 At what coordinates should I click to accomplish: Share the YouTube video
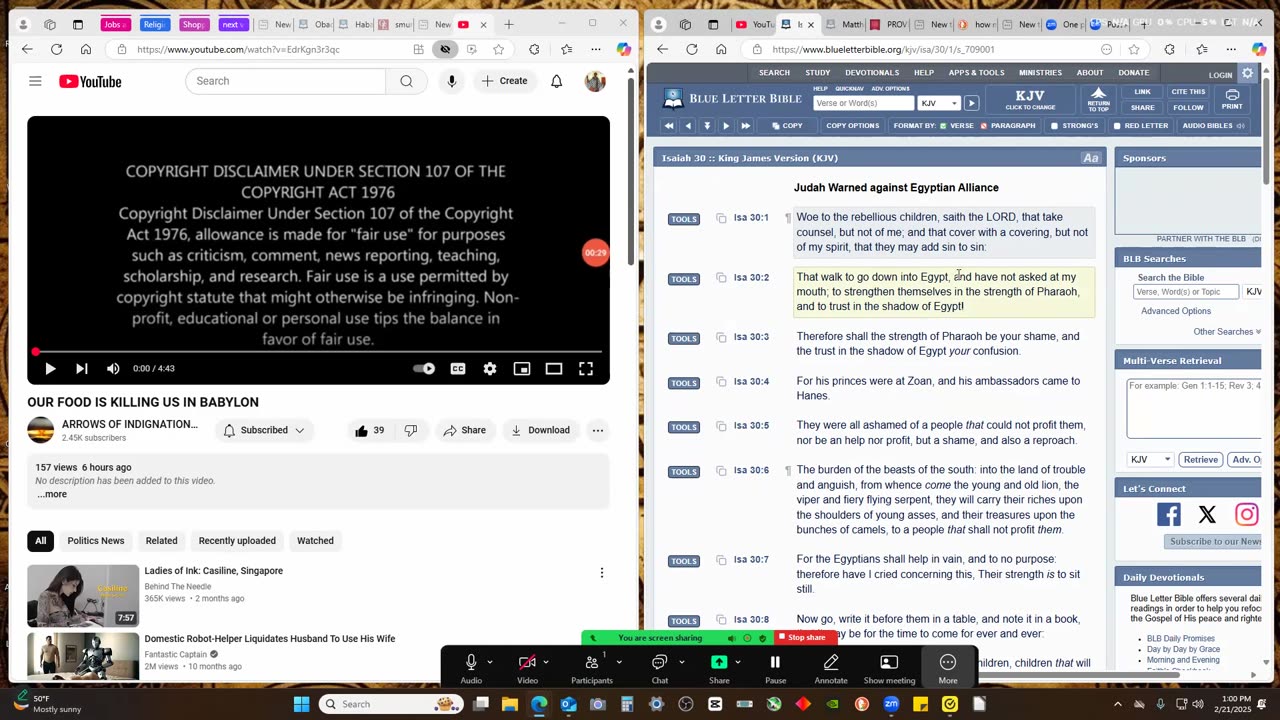click(464, 430)
